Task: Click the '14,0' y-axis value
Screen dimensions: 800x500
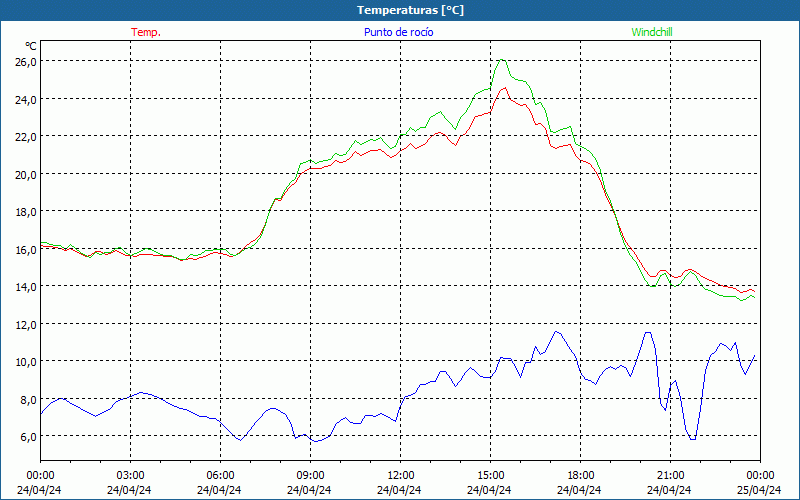Action: click(26, 287)
